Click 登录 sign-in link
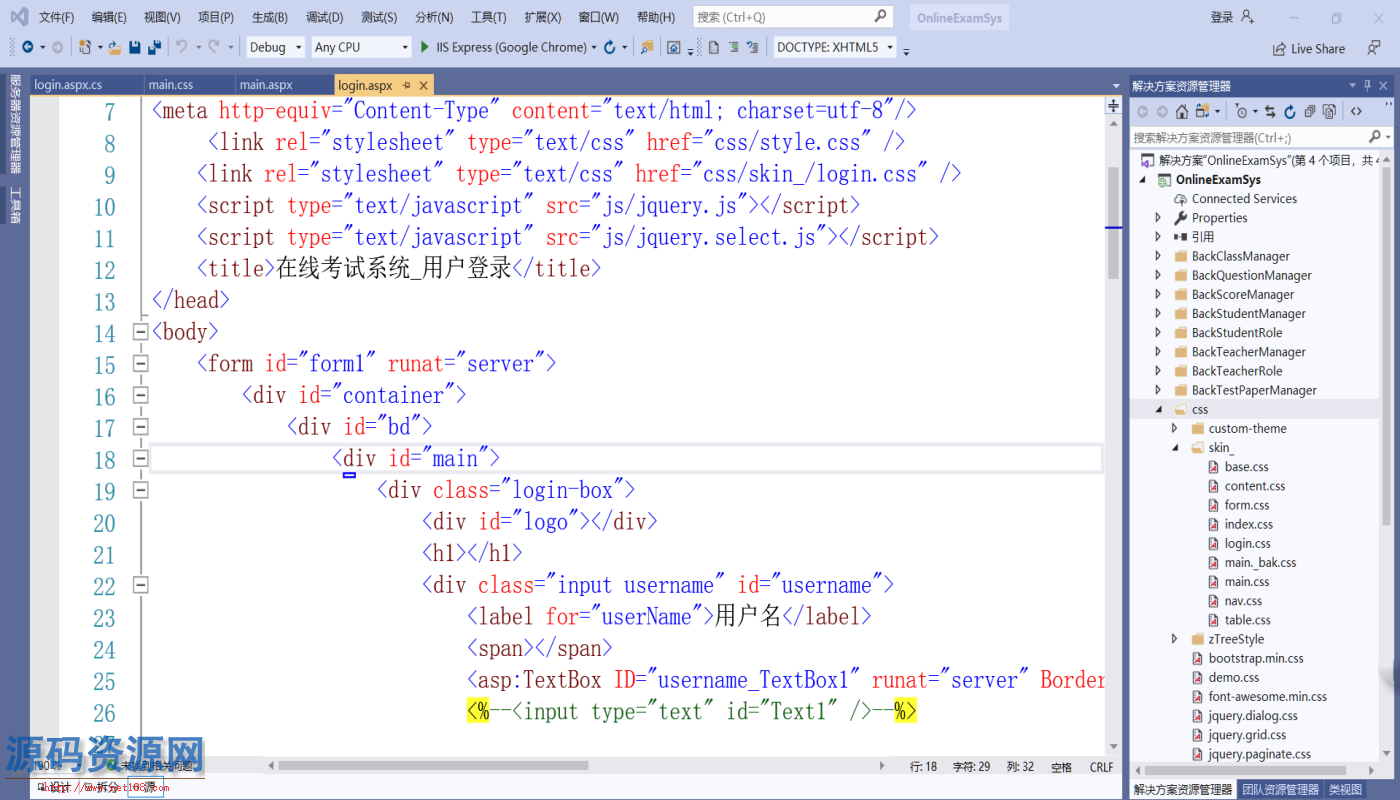 1222,17
